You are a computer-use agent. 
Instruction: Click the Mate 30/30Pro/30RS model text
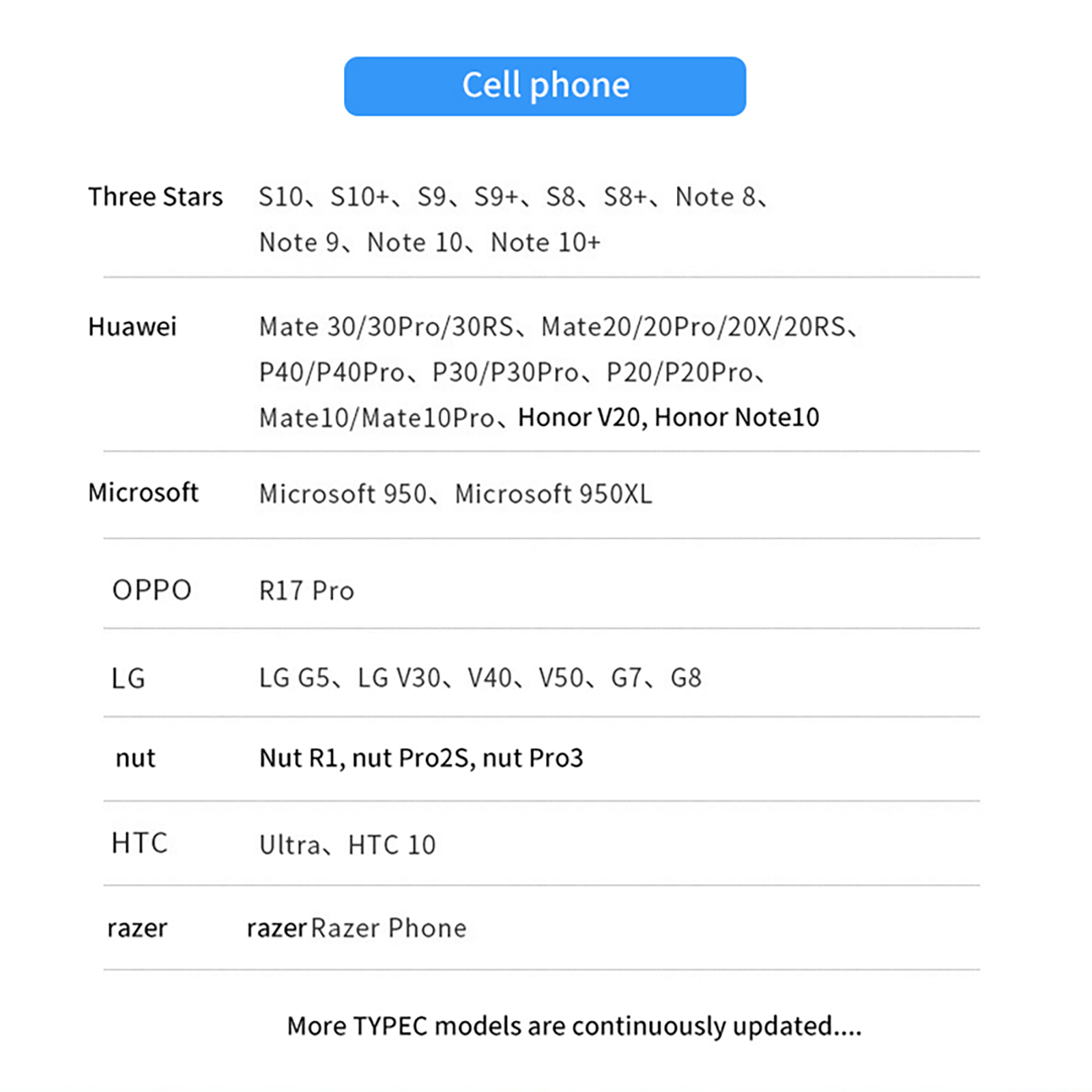[386, 327]
